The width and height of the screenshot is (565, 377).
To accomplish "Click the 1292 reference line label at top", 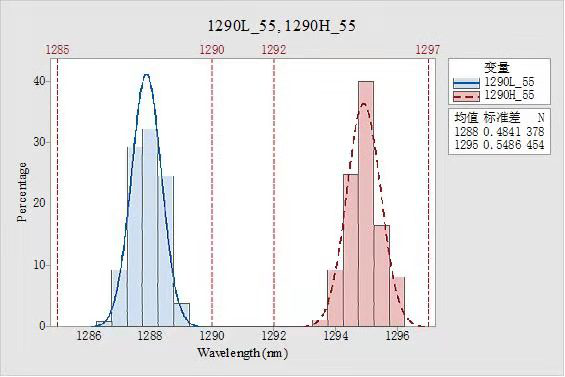I will pyautogui.click(x=274, y=50).
